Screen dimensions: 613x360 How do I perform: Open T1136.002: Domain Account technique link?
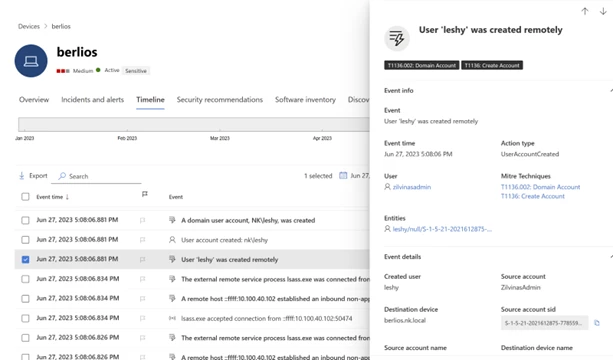540,187
